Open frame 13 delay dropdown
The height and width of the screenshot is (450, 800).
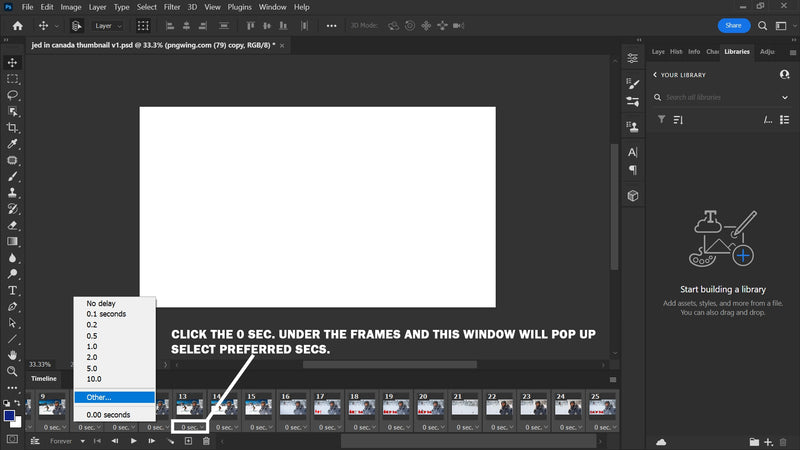(189, 427)
